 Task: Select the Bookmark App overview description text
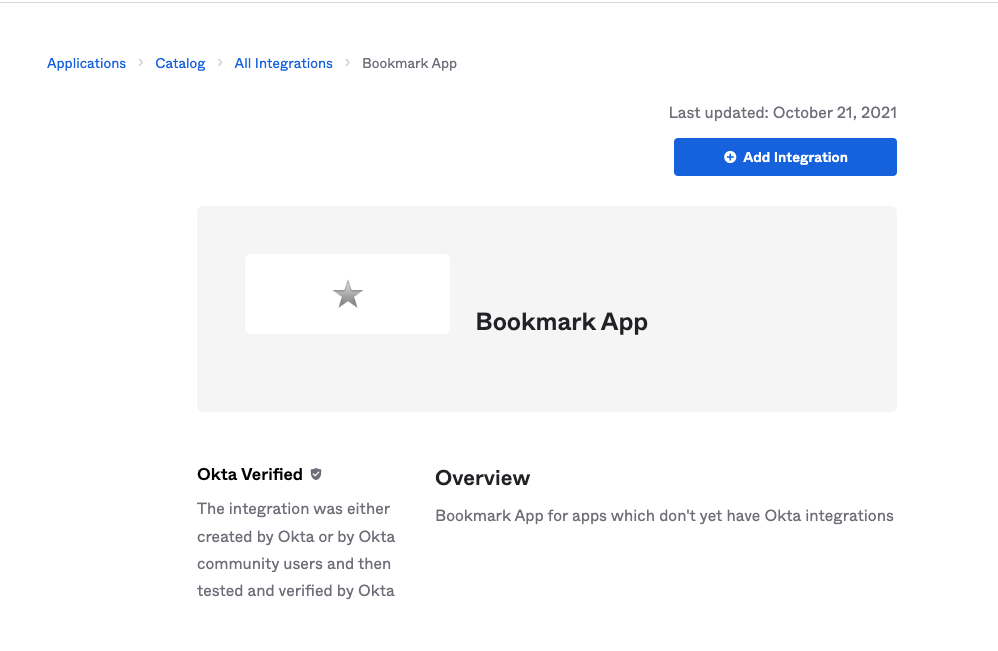(x=664, y=516)
